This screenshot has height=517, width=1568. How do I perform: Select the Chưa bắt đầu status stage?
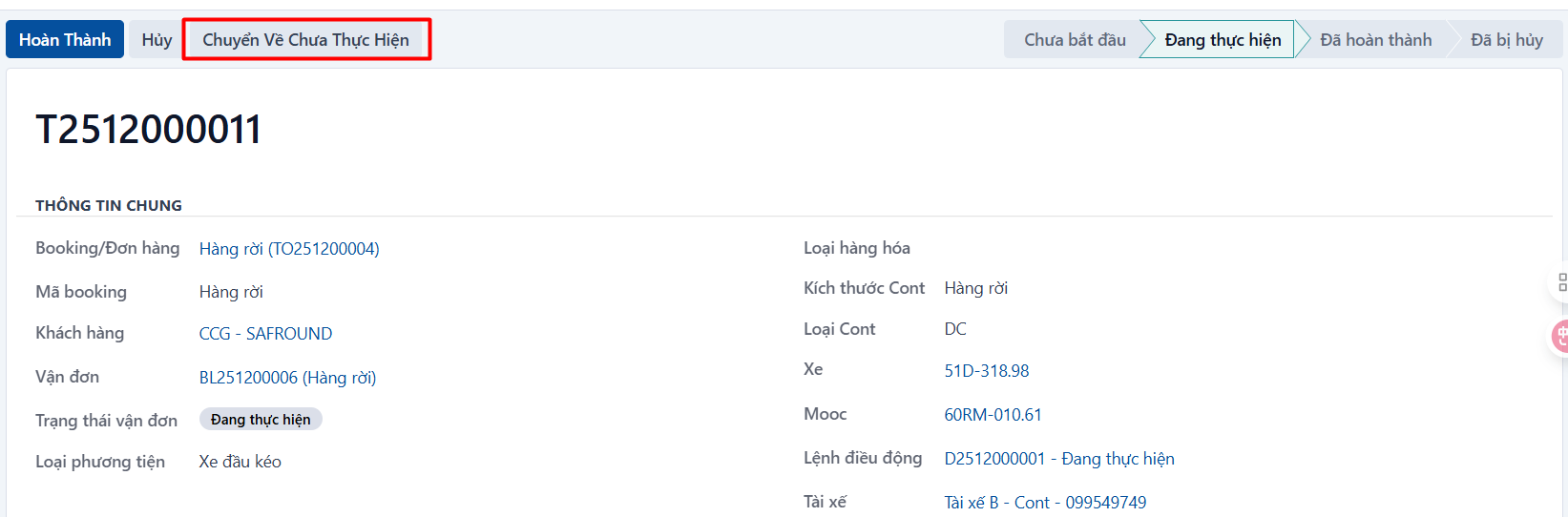click(x=1075, y=39)
